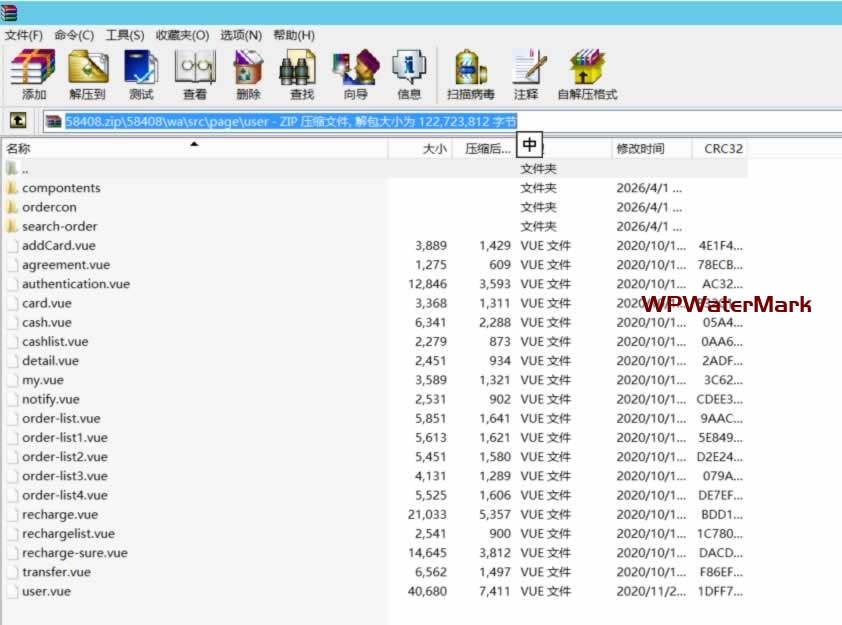Select the recharge-sure.vue file
Screen dimensions: 842x625
[74, 553]
